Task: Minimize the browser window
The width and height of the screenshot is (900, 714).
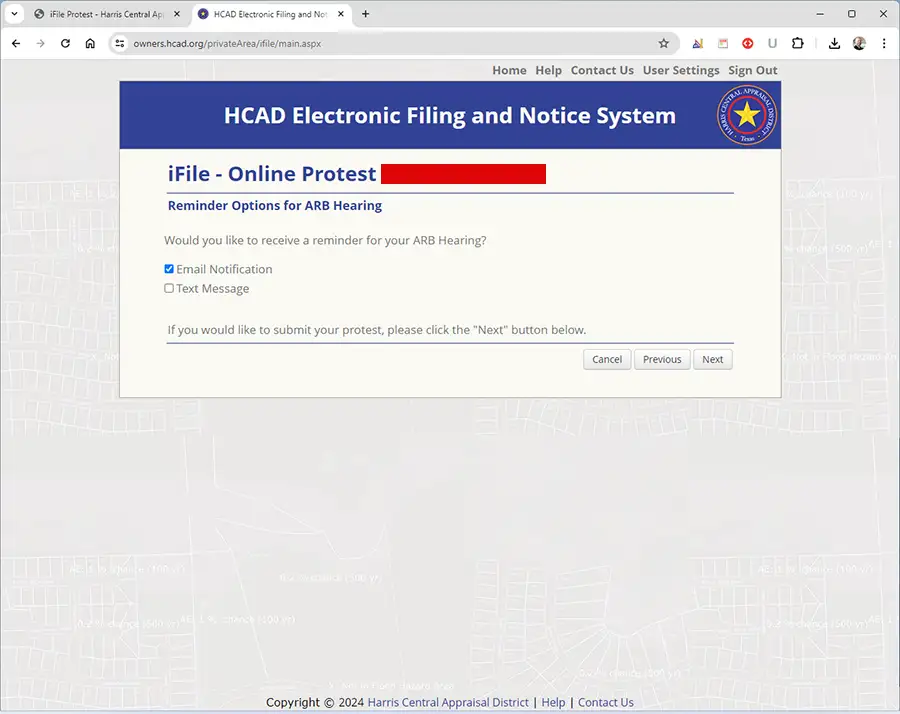Action: (820, 14)
